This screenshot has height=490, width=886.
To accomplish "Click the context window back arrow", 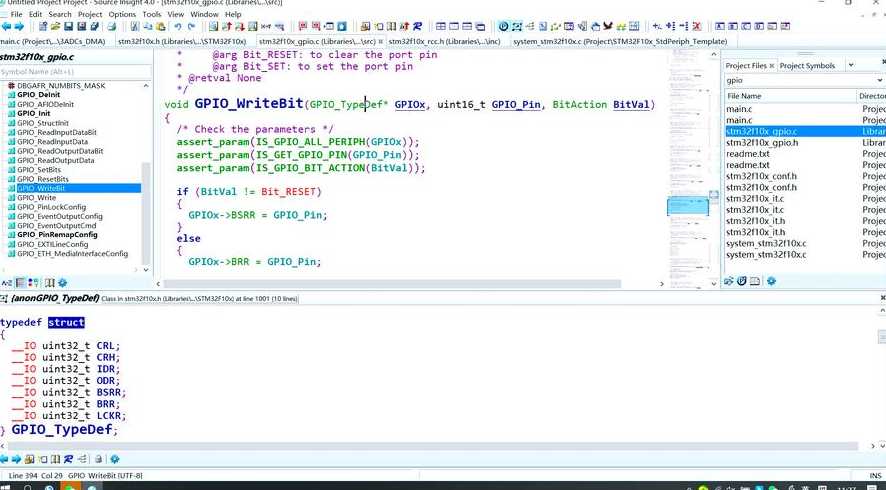I will [x=5, y=459].
